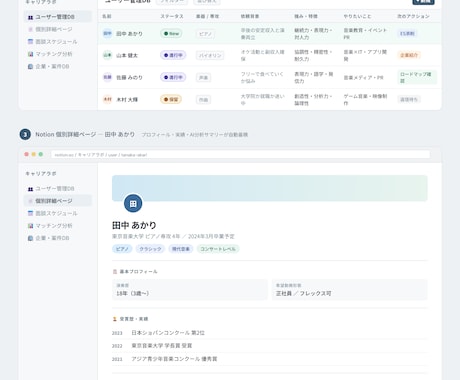This screenshot has height=380, width=460.
Task: Click the icon next to 基本プロフィール heading
Action: tap(115, 272)
